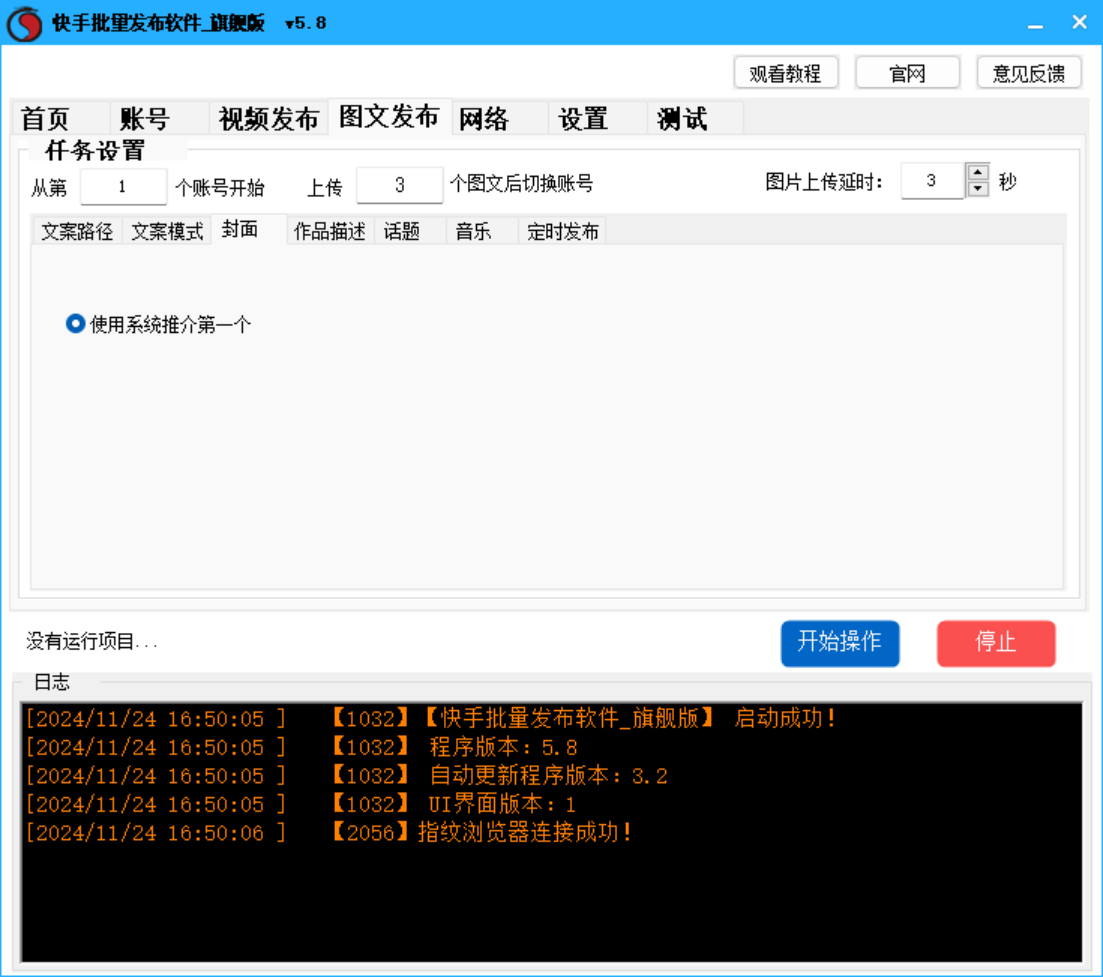
Task: Click the 日志 section label
Action: click(52, 682)
